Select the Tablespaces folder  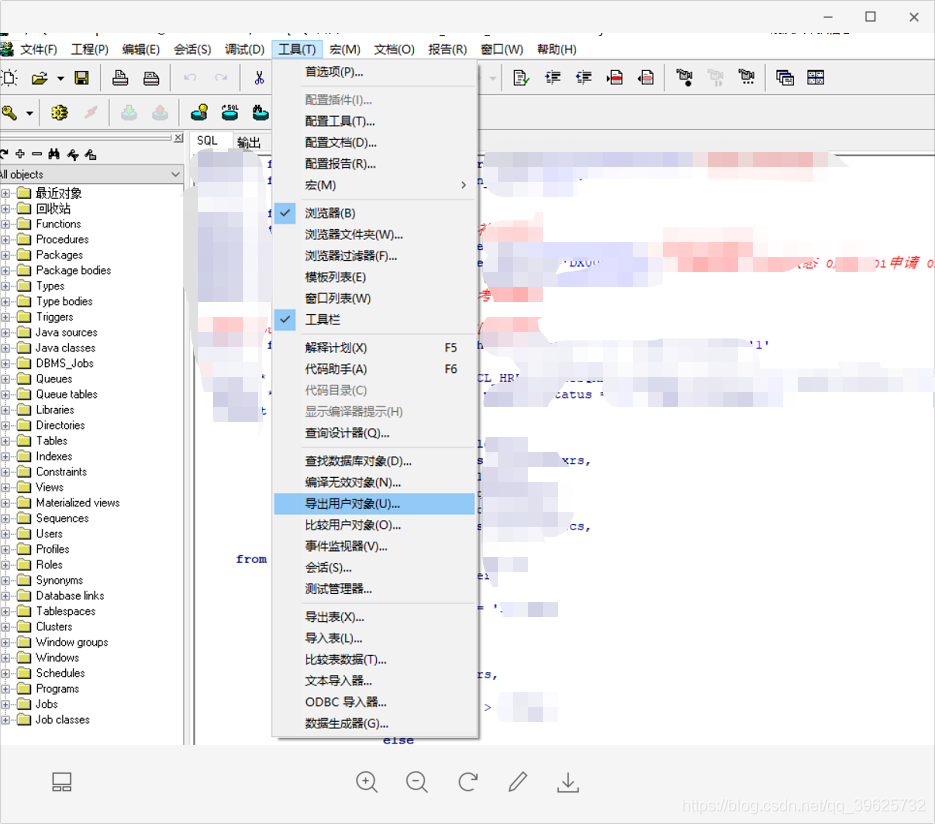click(56, 611)
